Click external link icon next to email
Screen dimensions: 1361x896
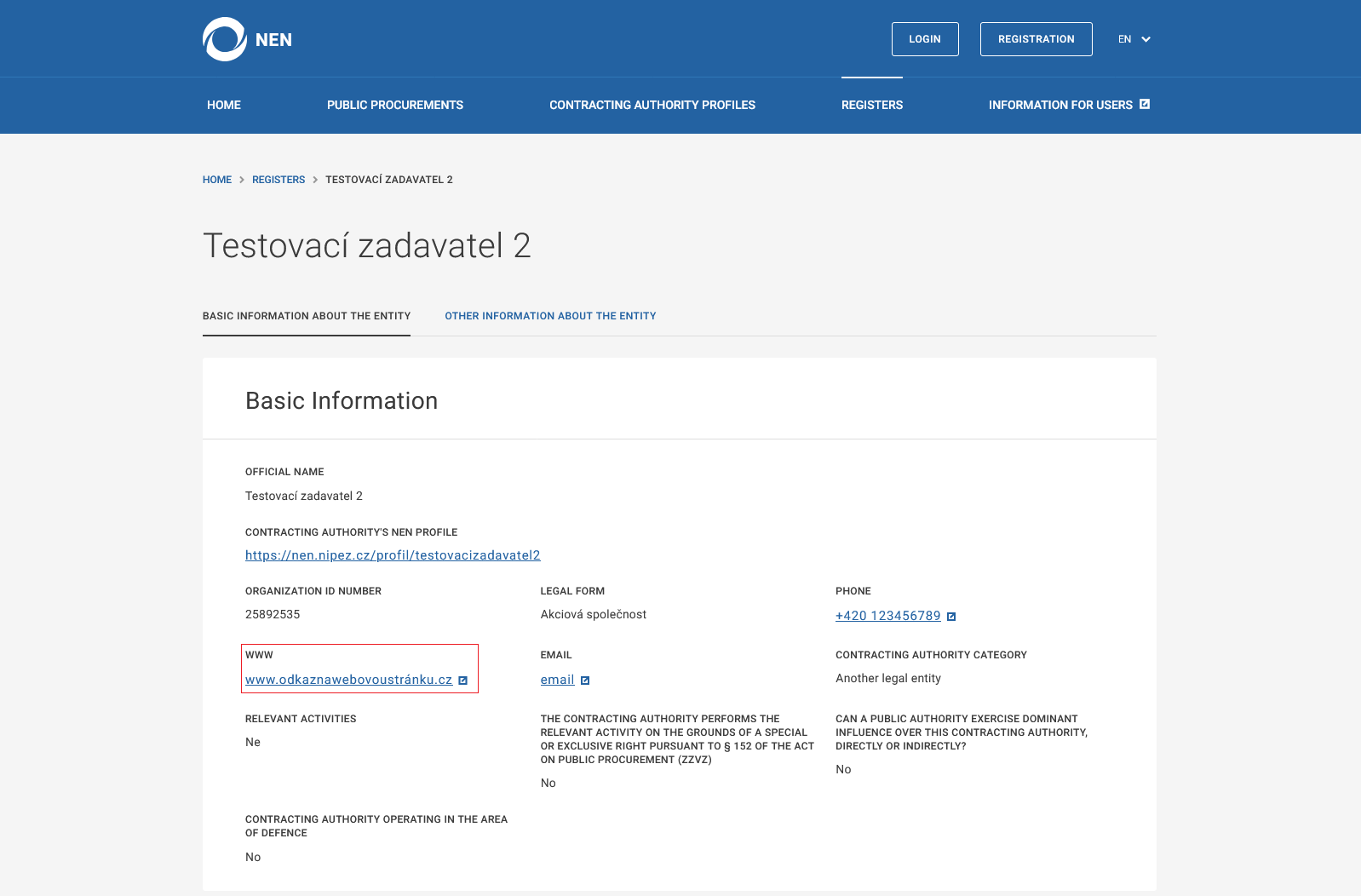pos(585,681)
